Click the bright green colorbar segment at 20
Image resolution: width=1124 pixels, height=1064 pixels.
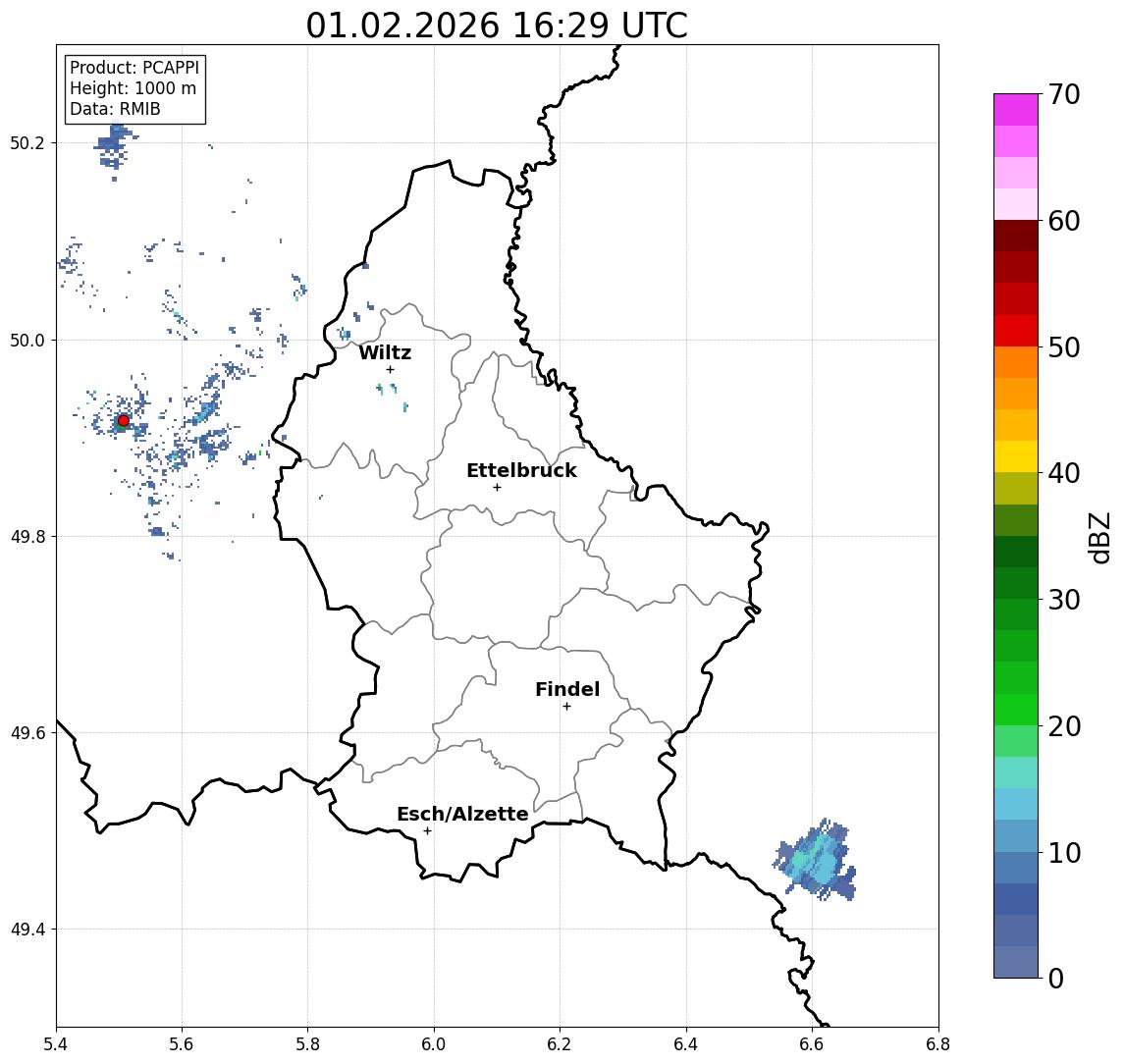tap(1016, 710)
